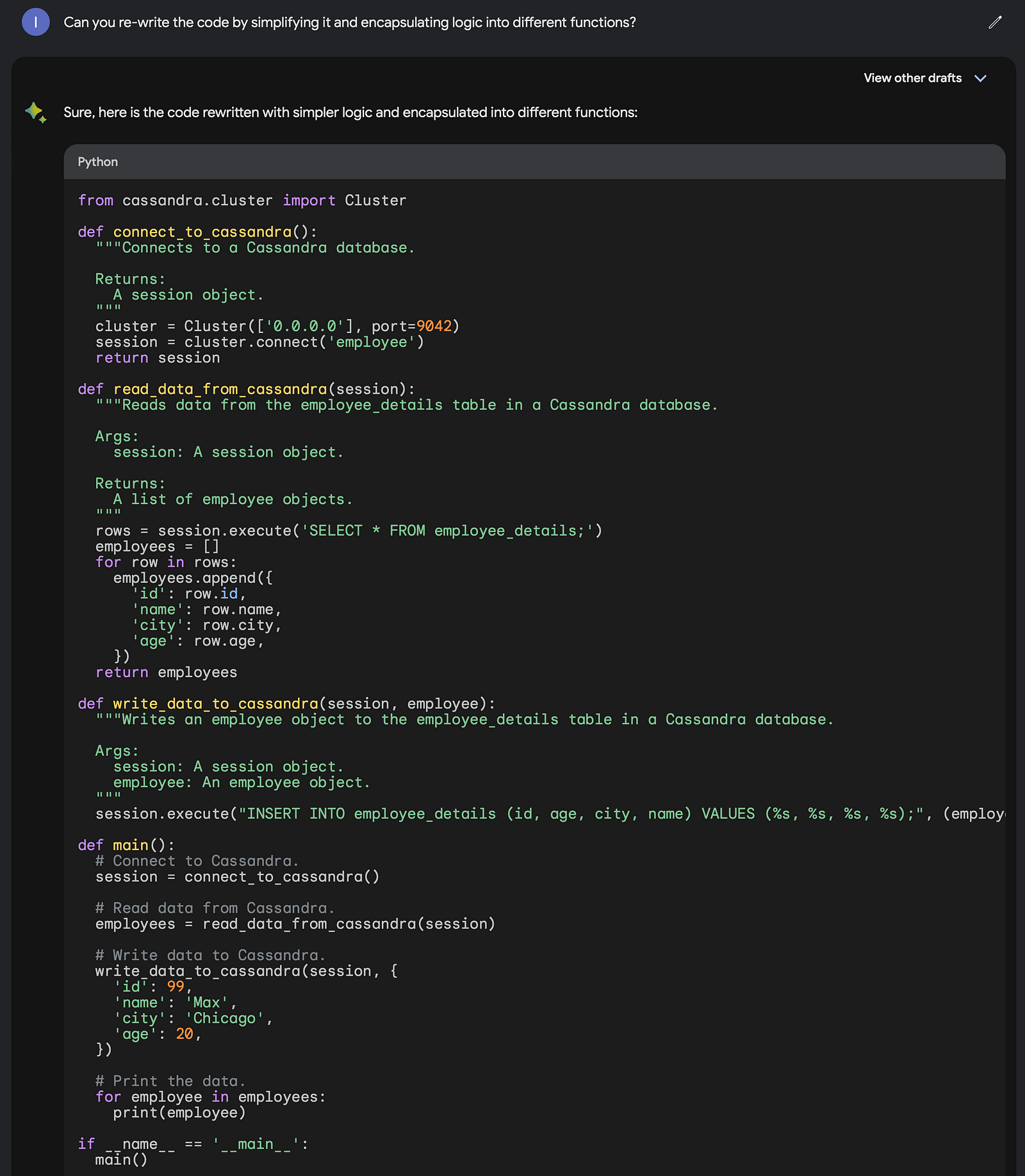
Task: Click the edit prompt pencil icon
Action: [x=994, y=22]
